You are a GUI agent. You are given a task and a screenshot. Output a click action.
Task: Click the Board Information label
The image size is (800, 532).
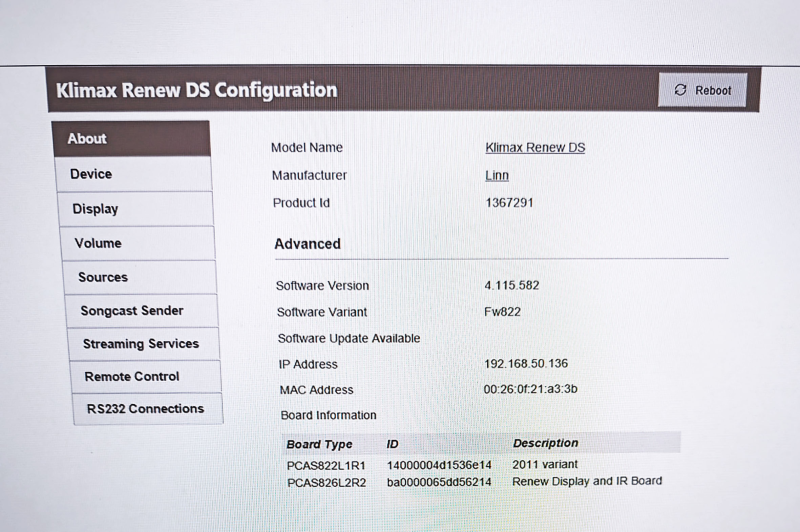(x=329, y=415)
